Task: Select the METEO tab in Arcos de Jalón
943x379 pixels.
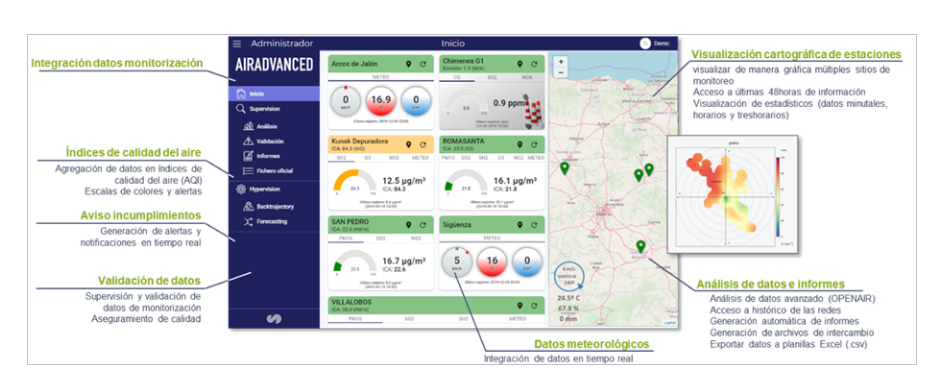Action: [x=381, y=77]
